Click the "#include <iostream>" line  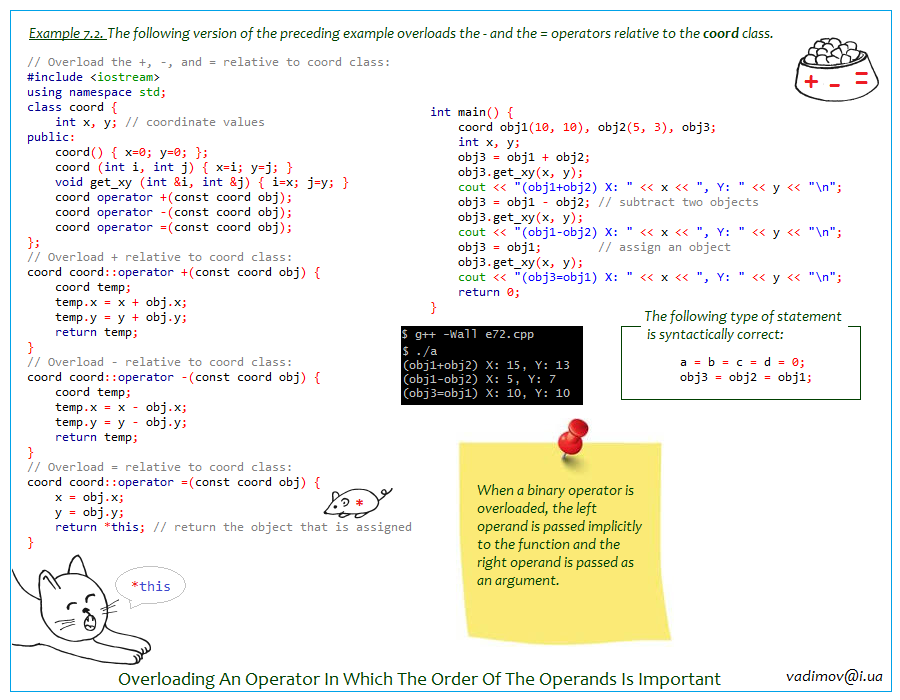pyautogui.click(x=93, y=77)
